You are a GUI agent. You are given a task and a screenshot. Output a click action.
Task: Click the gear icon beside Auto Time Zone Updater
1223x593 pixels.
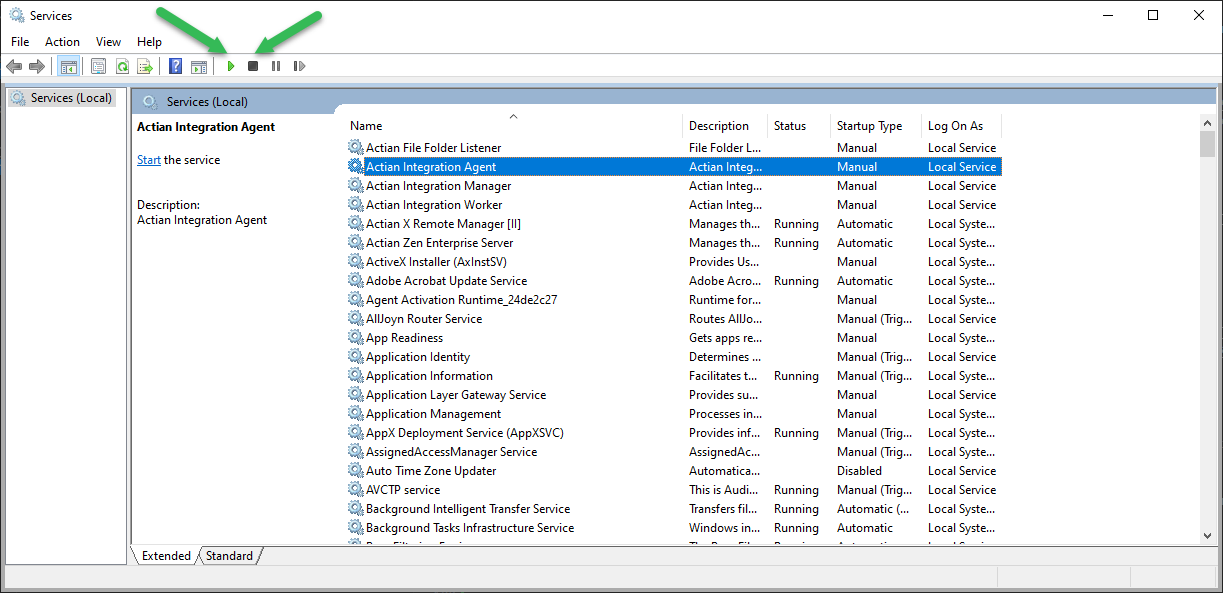(356, 471)
